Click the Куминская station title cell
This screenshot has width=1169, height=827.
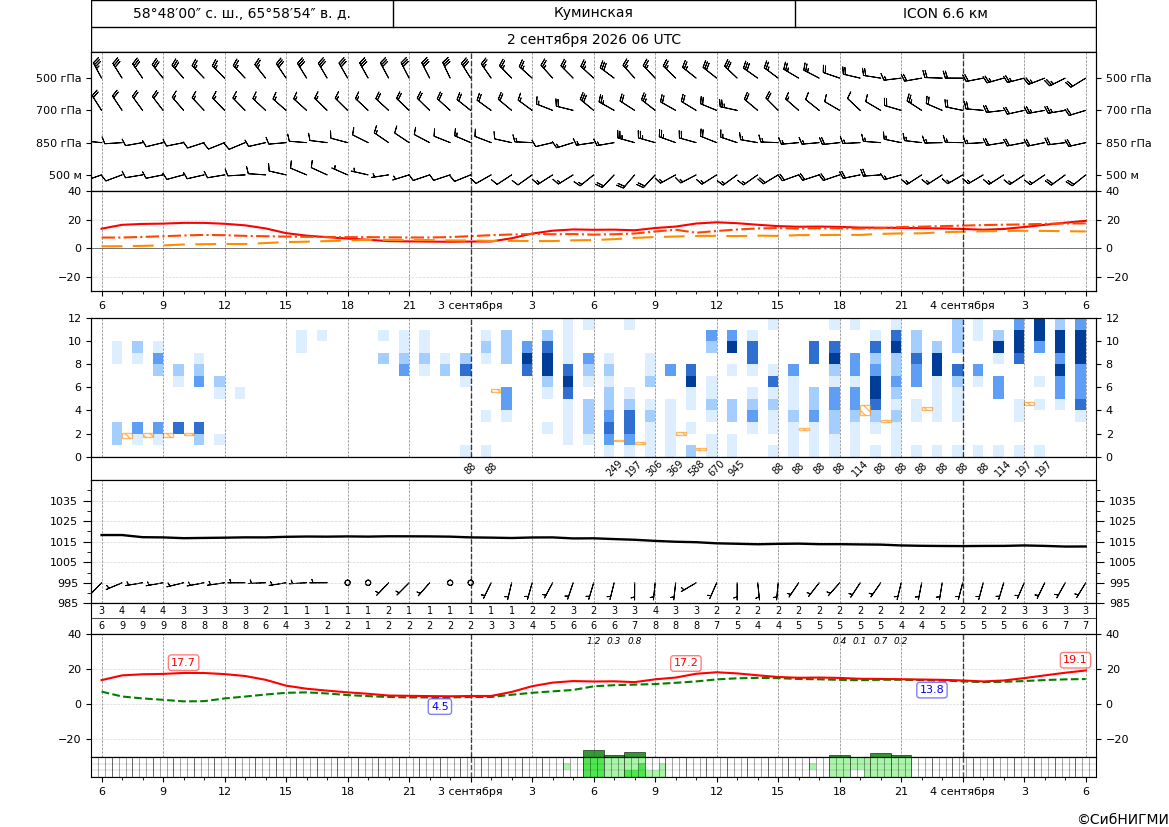[x=593, y=13]
